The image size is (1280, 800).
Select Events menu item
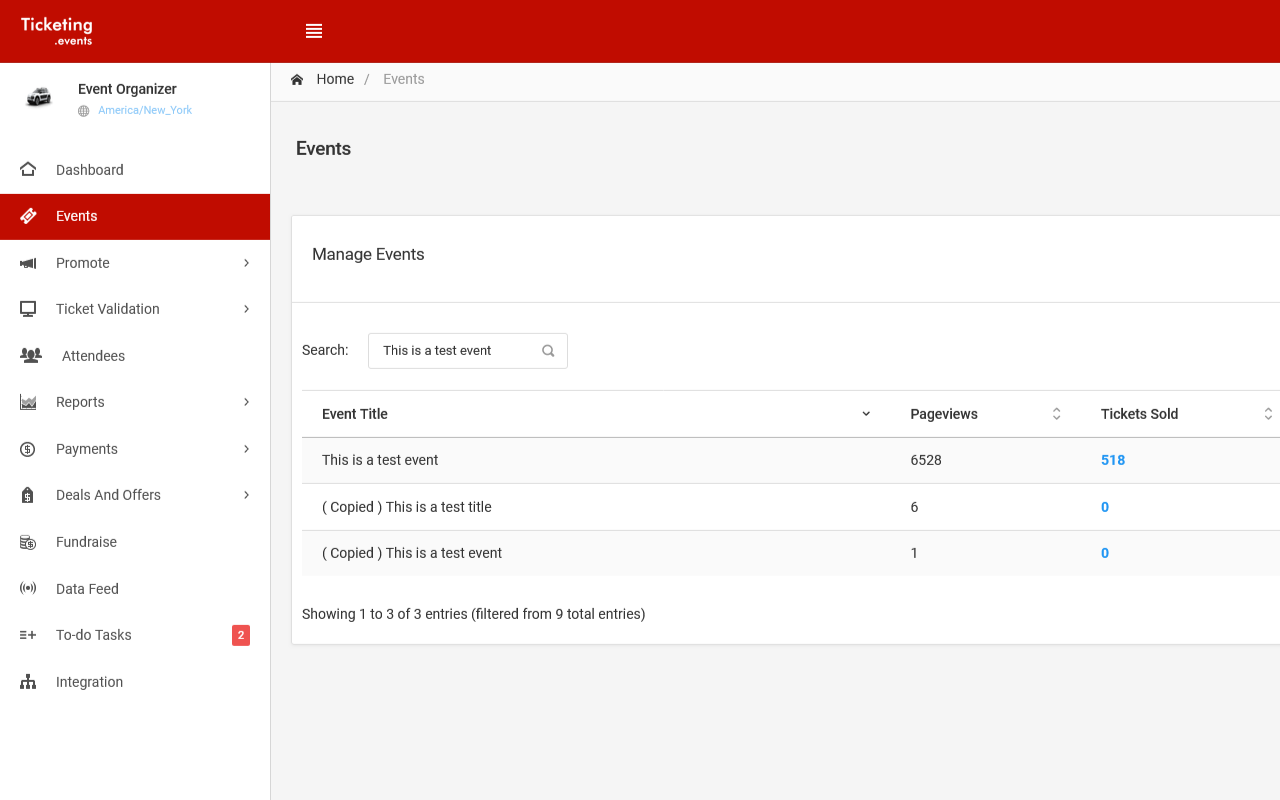[135, 216]
